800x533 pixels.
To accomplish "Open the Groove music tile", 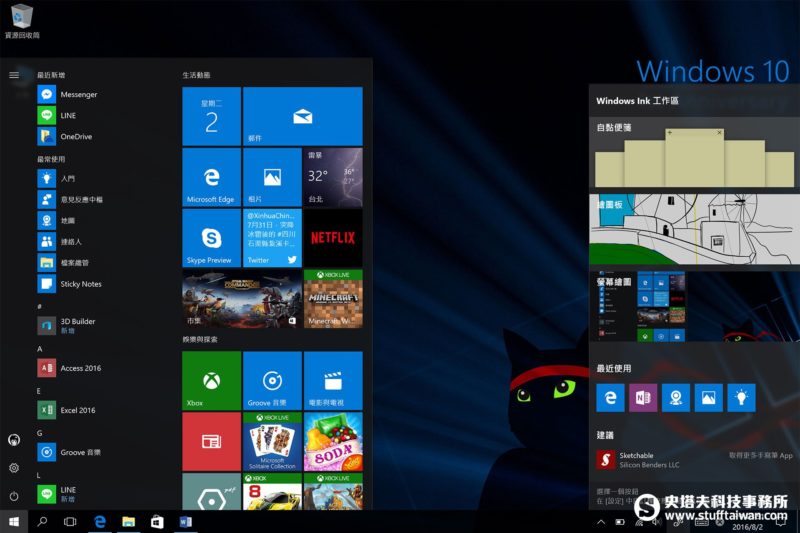I will point(272,380).
